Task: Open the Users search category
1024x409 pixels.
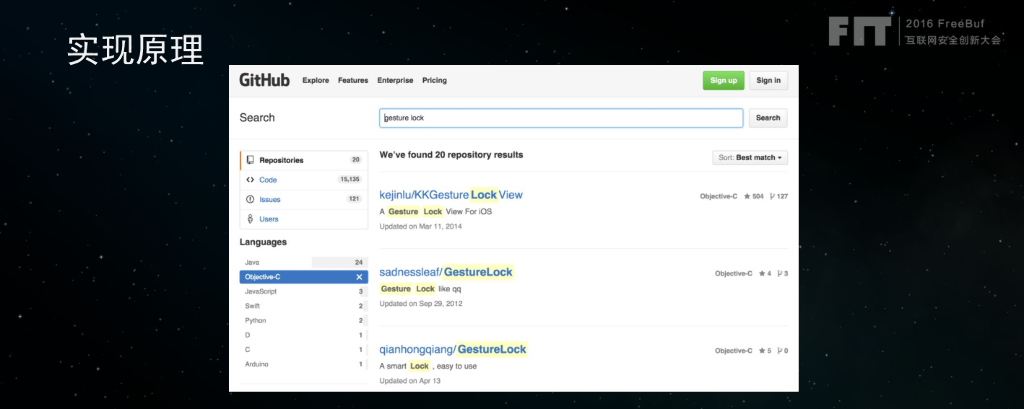Action: pyautogui.click(x=269, y=219)
